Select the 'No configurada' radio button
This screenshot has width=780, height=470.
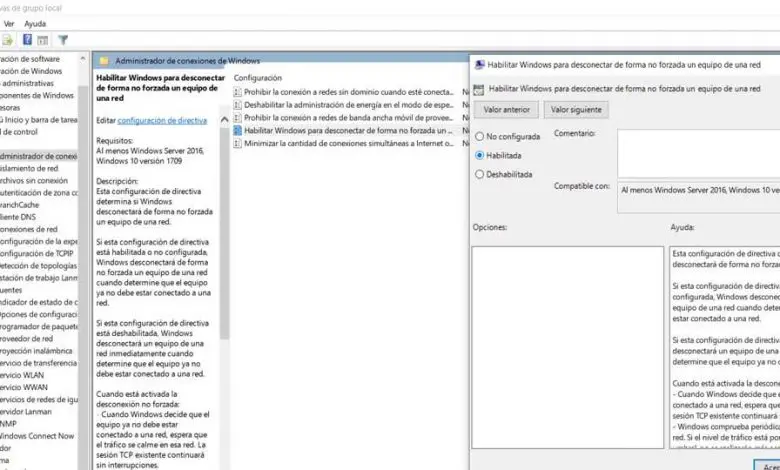480,136
